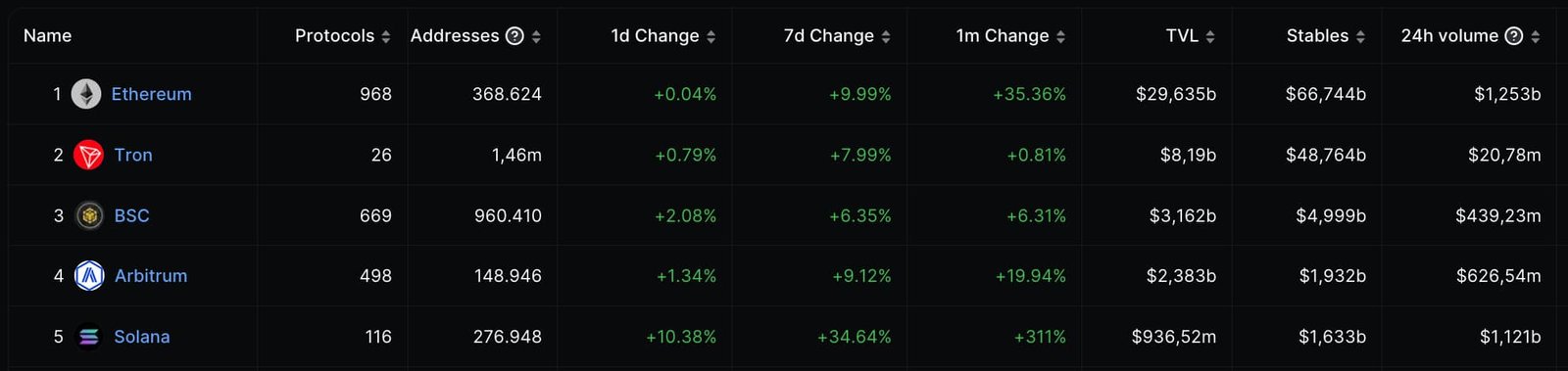
Task: Show the Addresses column help tooltip icon
Action: click(514, 36)
